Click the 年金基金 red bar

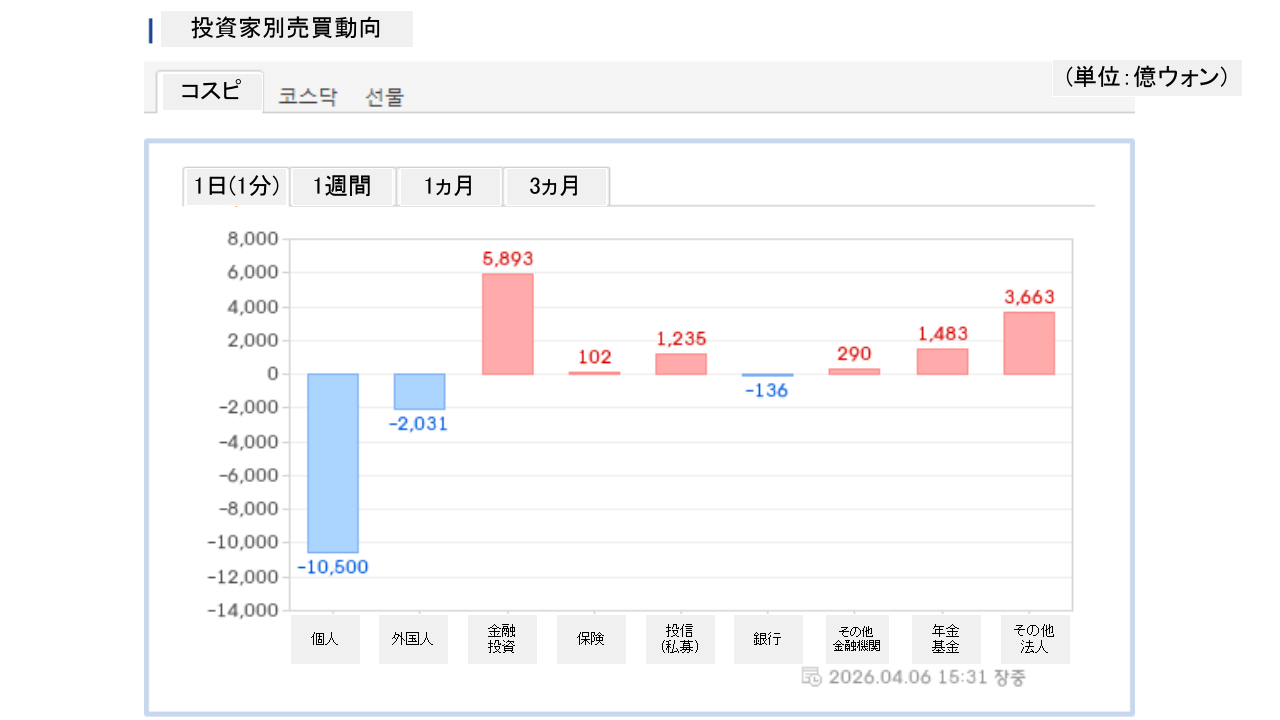(x=942, y=361)
